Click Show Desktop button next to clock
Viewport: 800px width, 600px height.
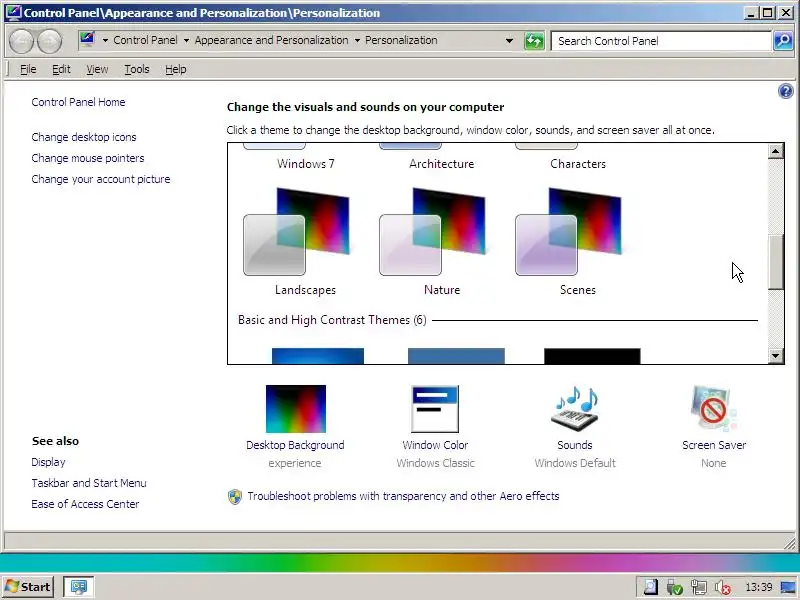789,588
